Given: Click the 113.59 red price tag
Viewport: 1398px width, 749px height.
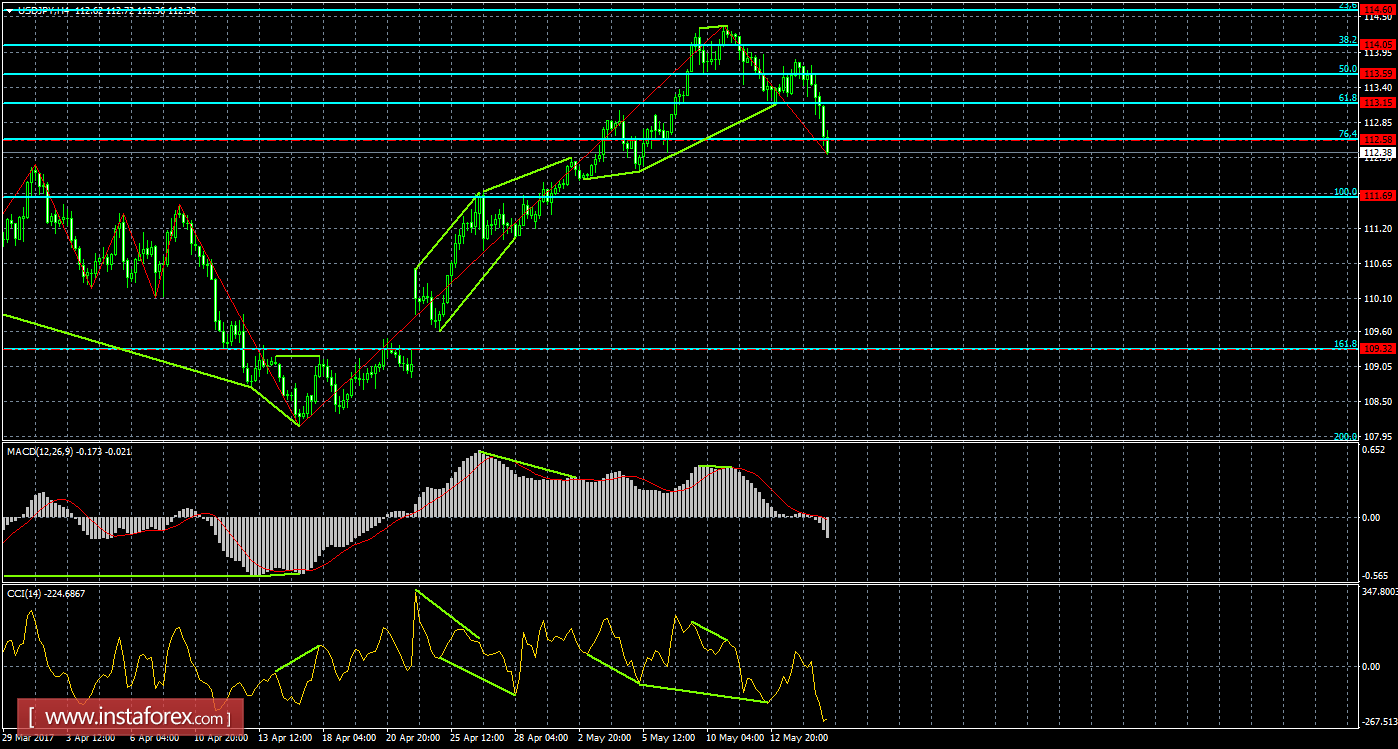Looking at the screenshot, I should pyautogui.click(x=1379, y=74).
